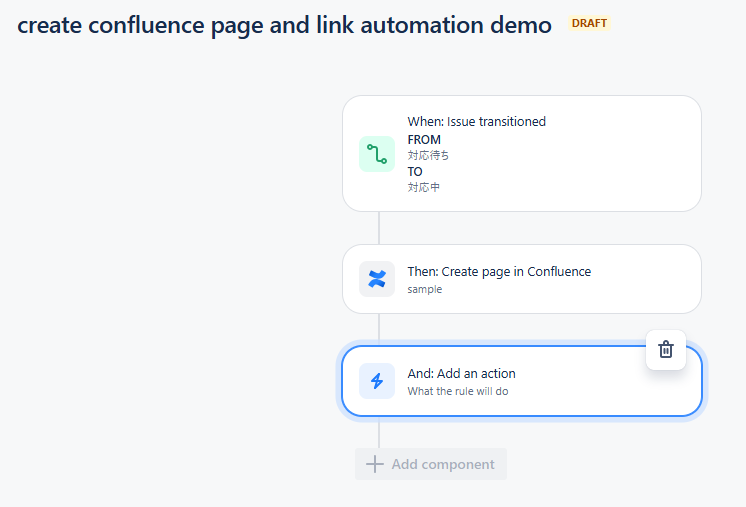Viewport: 746px width, 507px height.
Task: Delete the action using the trash icon
Action: point(666,350)
